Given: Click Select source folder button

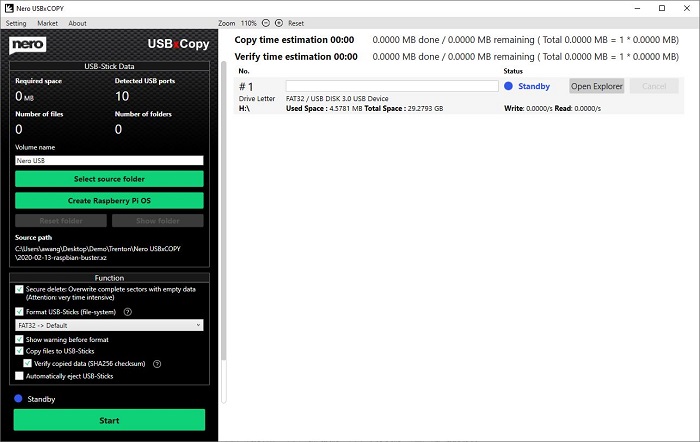Looking at the screenshot, I should point(109,179).
